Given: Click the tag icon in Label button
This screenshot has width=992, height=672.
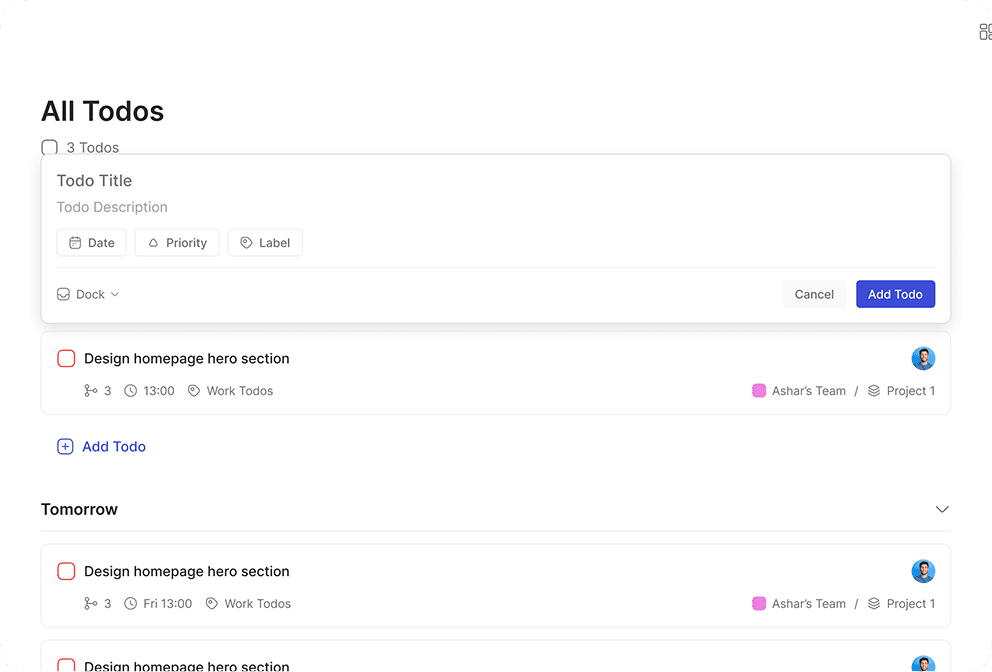Looking at the screenshot, I should point(246,243).
